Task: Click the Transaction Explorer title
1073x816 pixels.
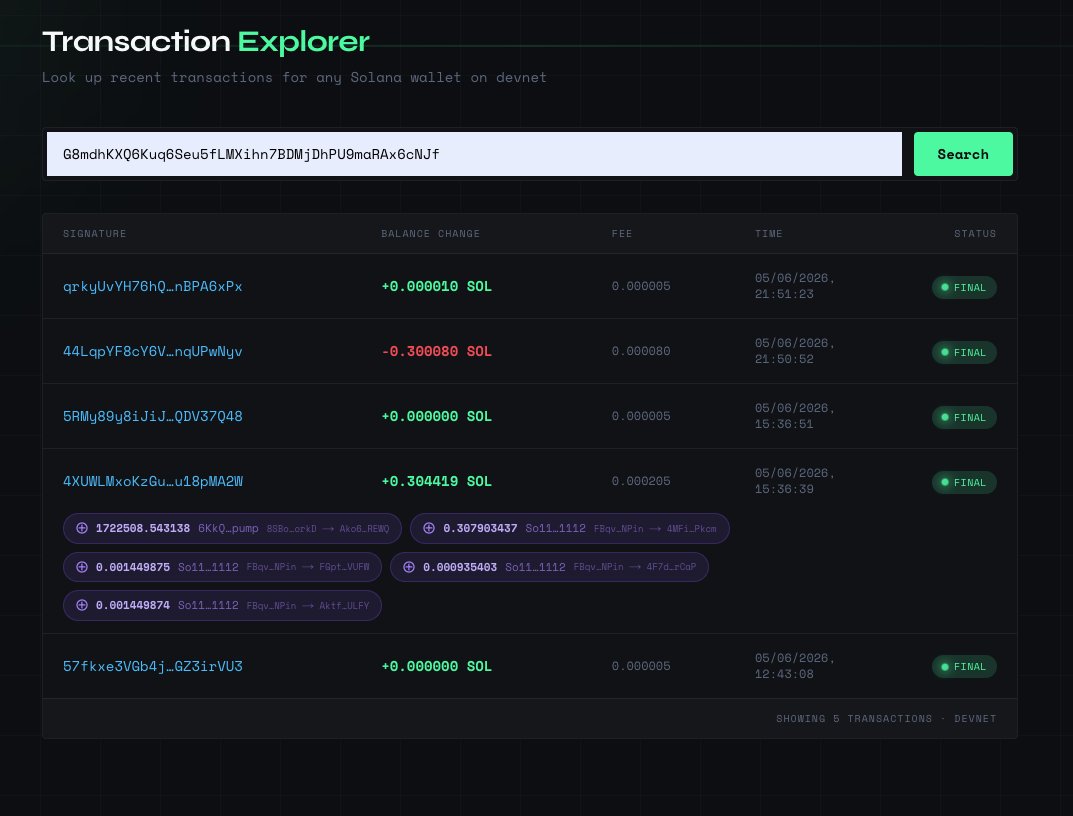Action: tap(206, 42)
